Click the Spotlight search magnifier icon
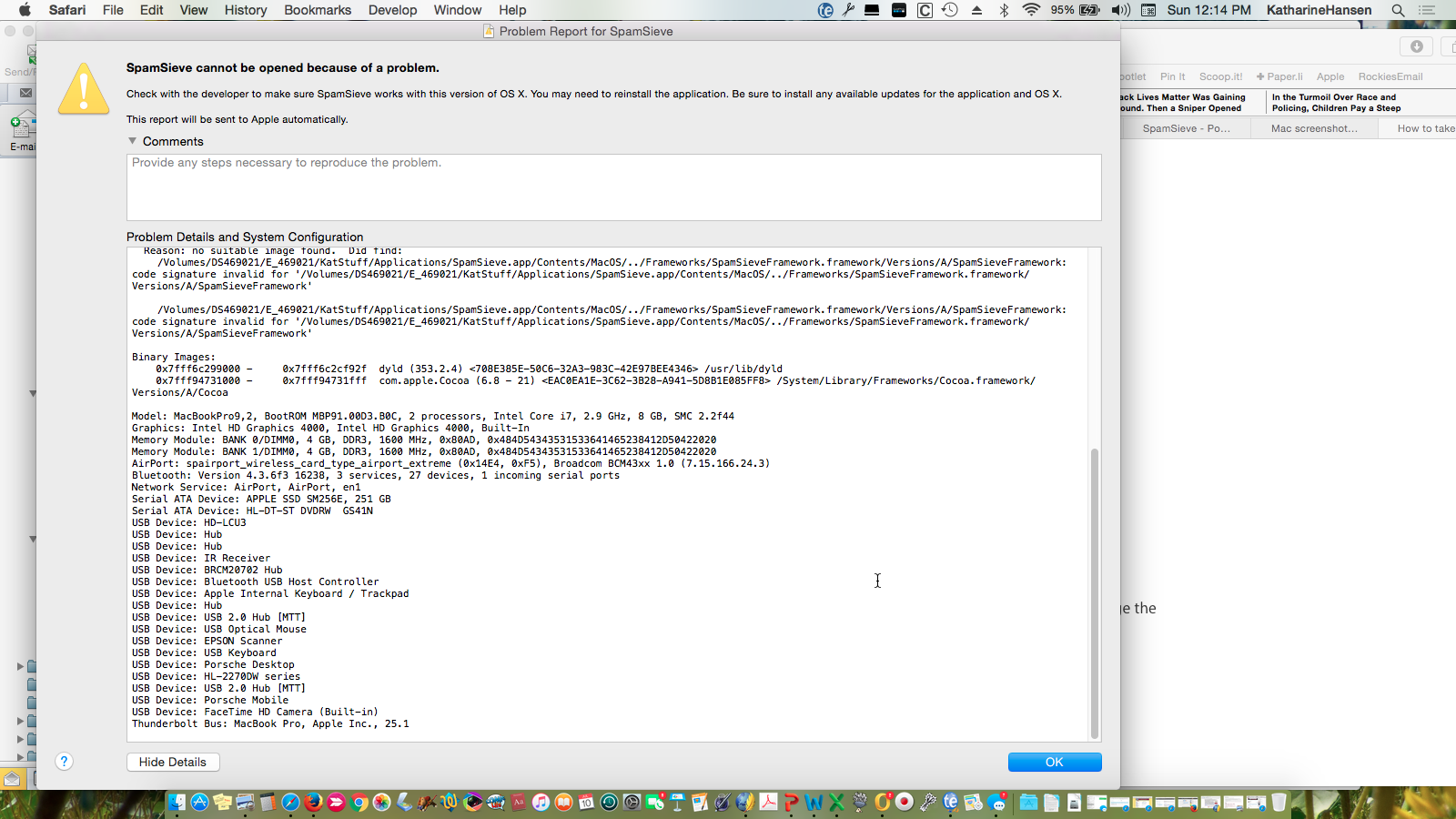This screenshot has height=819, width=1456. point(1398,10)
